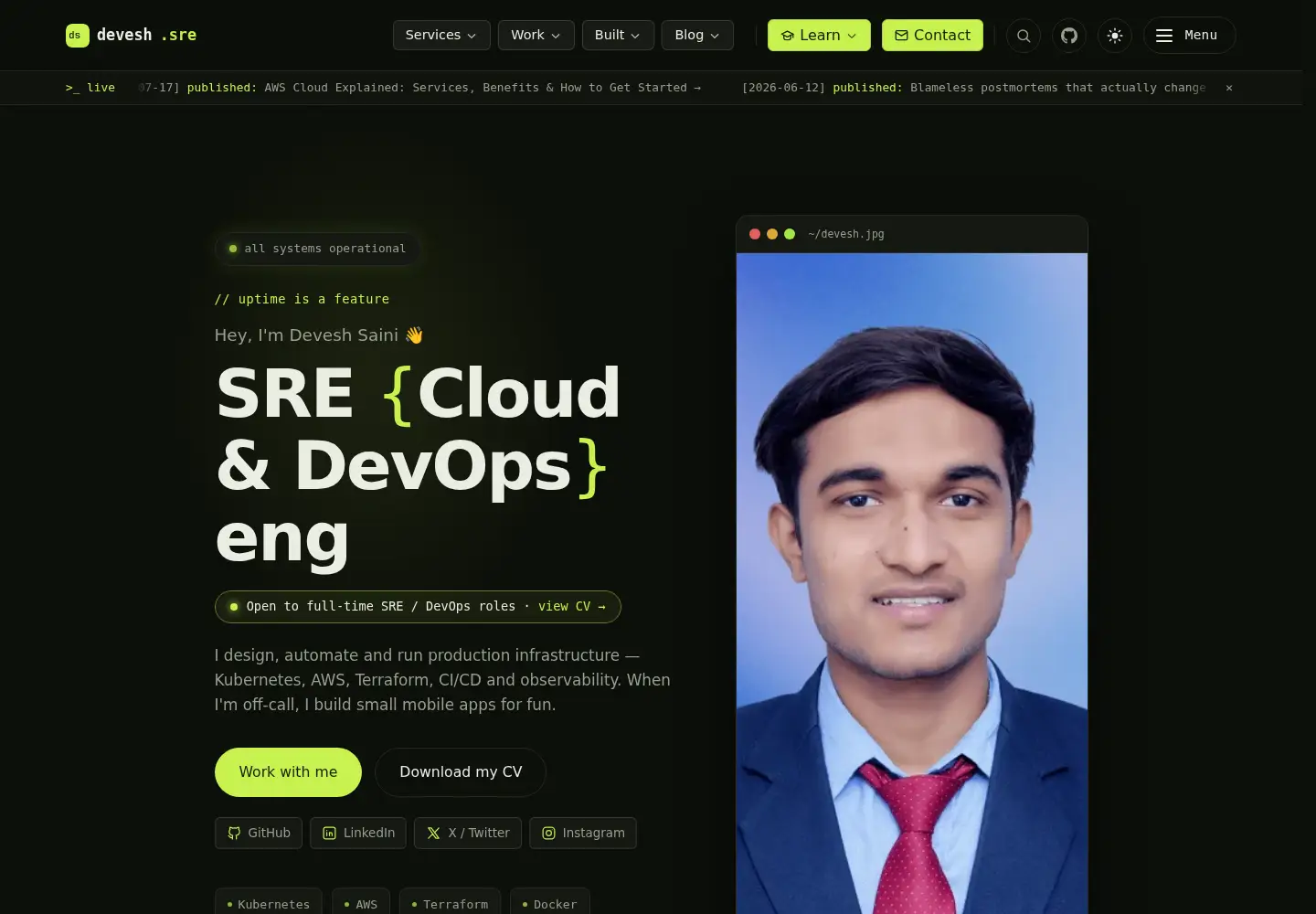Click view CV in open roles banner
The height and width of the screenshot is (914, 1316).
571,606
